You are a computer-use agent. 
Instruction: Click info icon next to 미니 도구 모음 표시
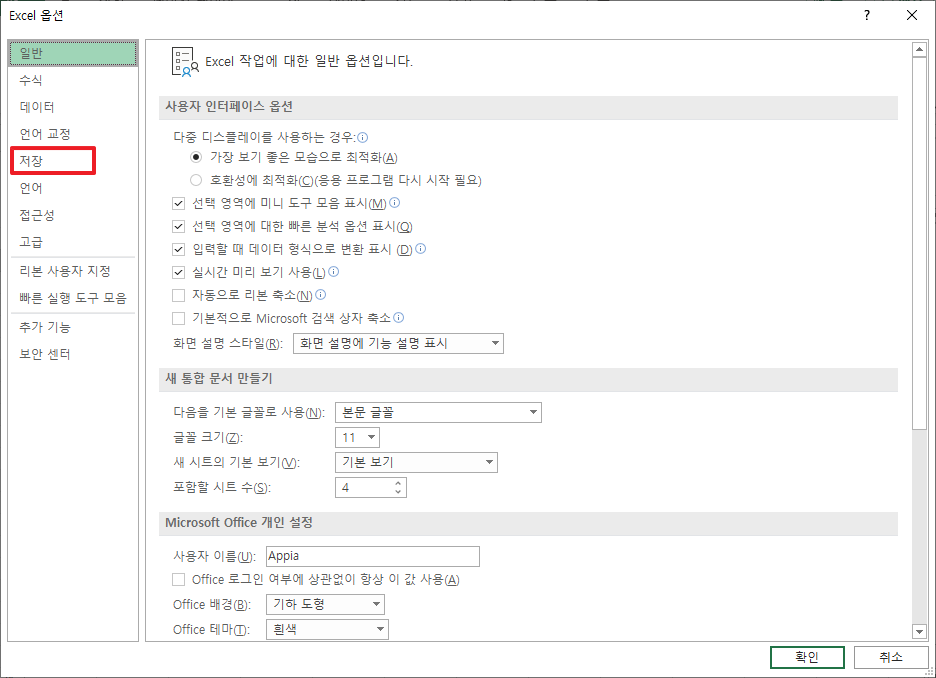(395, 203)
